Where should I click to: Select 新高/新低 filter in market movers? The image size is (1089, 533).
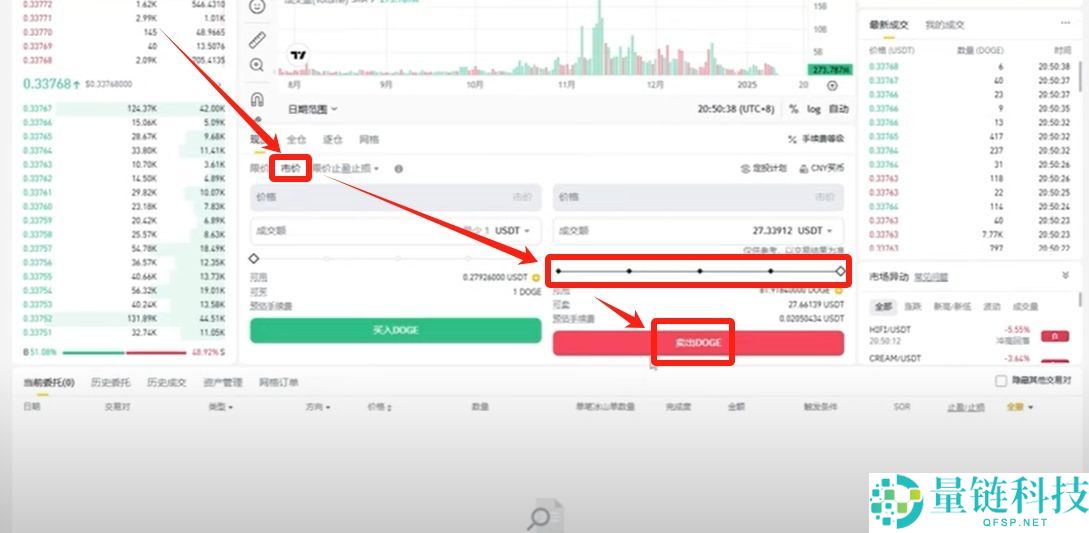(952, 306)
